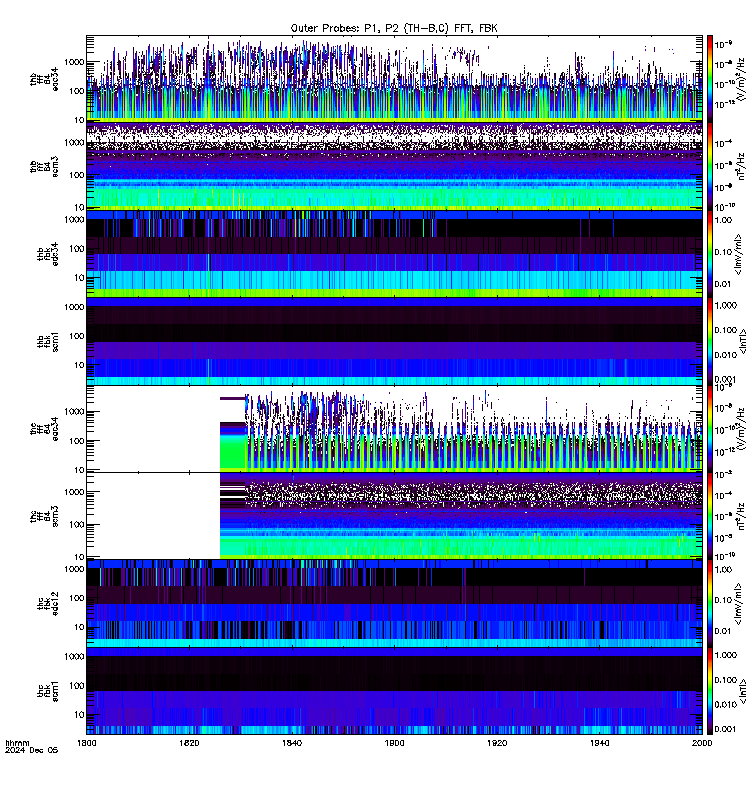Click the nT²/Hz unit label beside thb scm3
Image resolution: width=750 pixels, height=800 pixels.
click(741, 166)
